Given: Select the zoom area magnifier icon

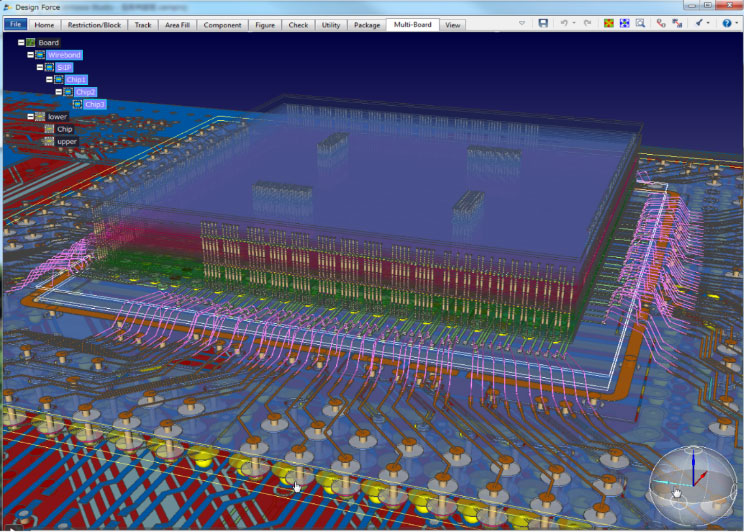Looking at the screenshot, I should [640, 23].
